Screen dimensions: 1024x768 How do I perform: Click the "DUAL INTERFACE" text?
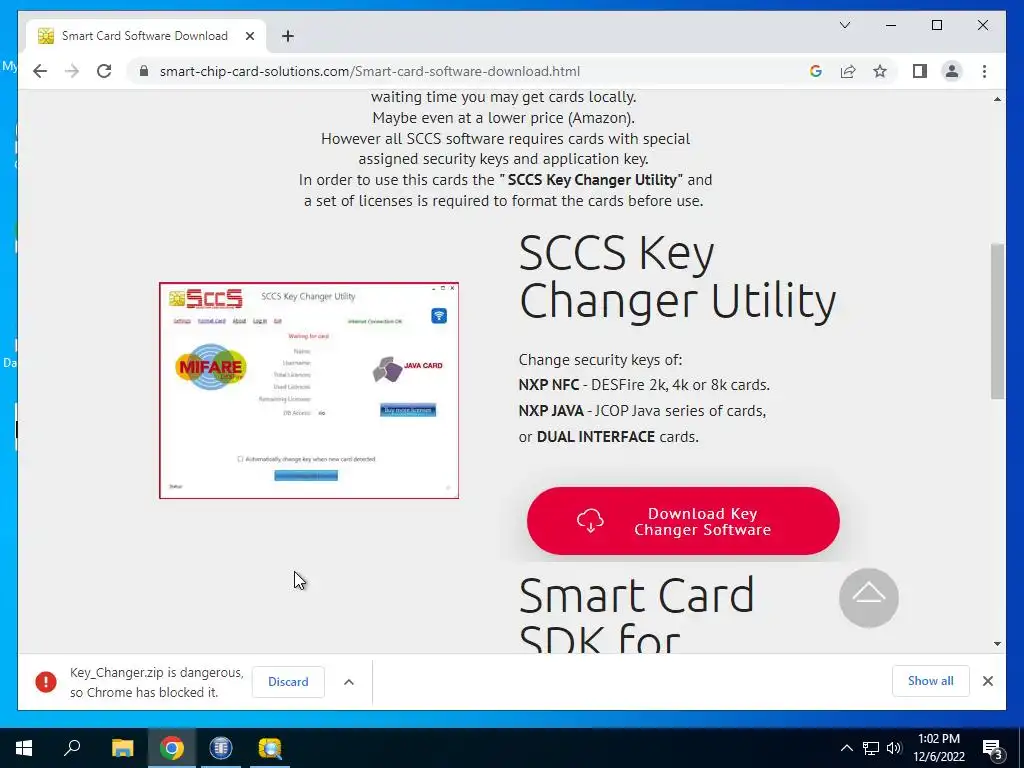coord(596,436)
